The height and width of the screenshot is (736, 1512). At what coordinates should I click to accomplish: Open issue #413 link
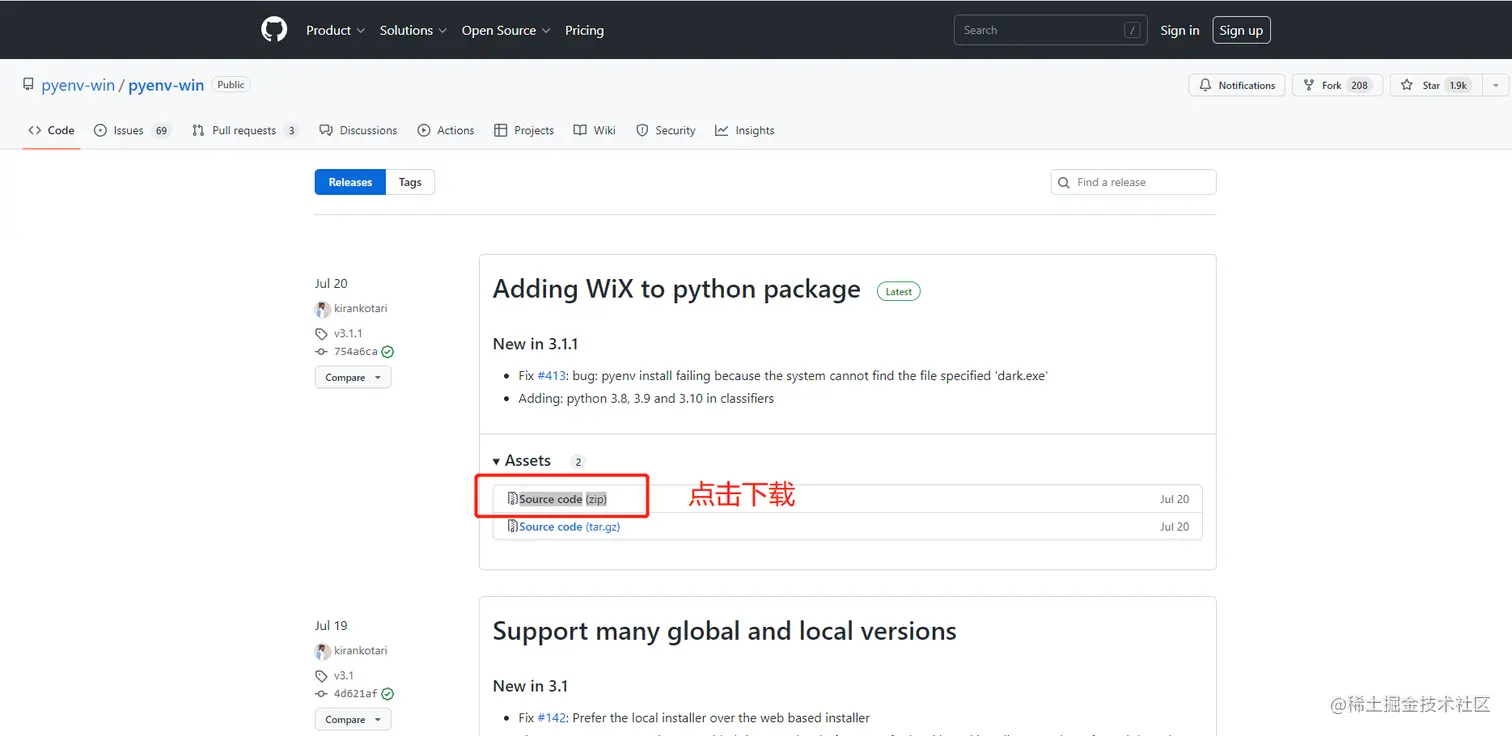pyautogui.click(x=552, y=376)
